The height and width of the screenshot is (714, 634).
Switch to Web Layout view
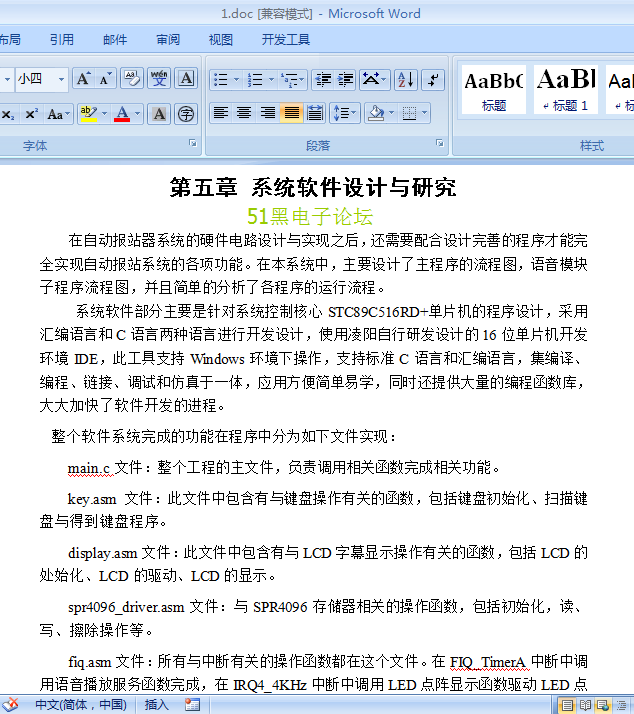point(603,705)
